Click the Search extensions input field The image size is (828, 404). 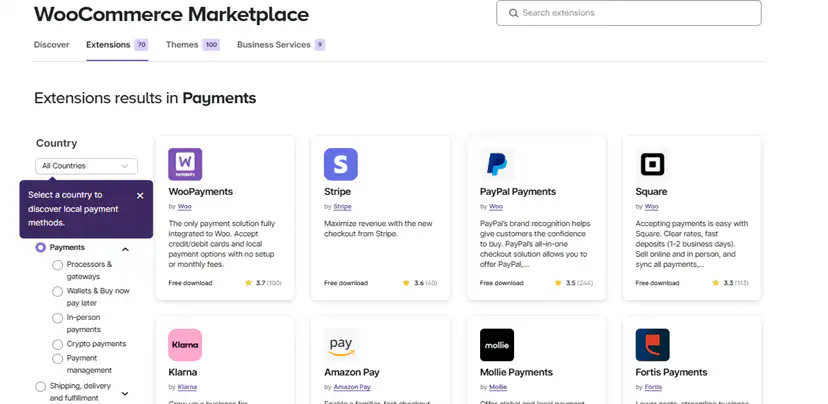(x=629, y=13)
